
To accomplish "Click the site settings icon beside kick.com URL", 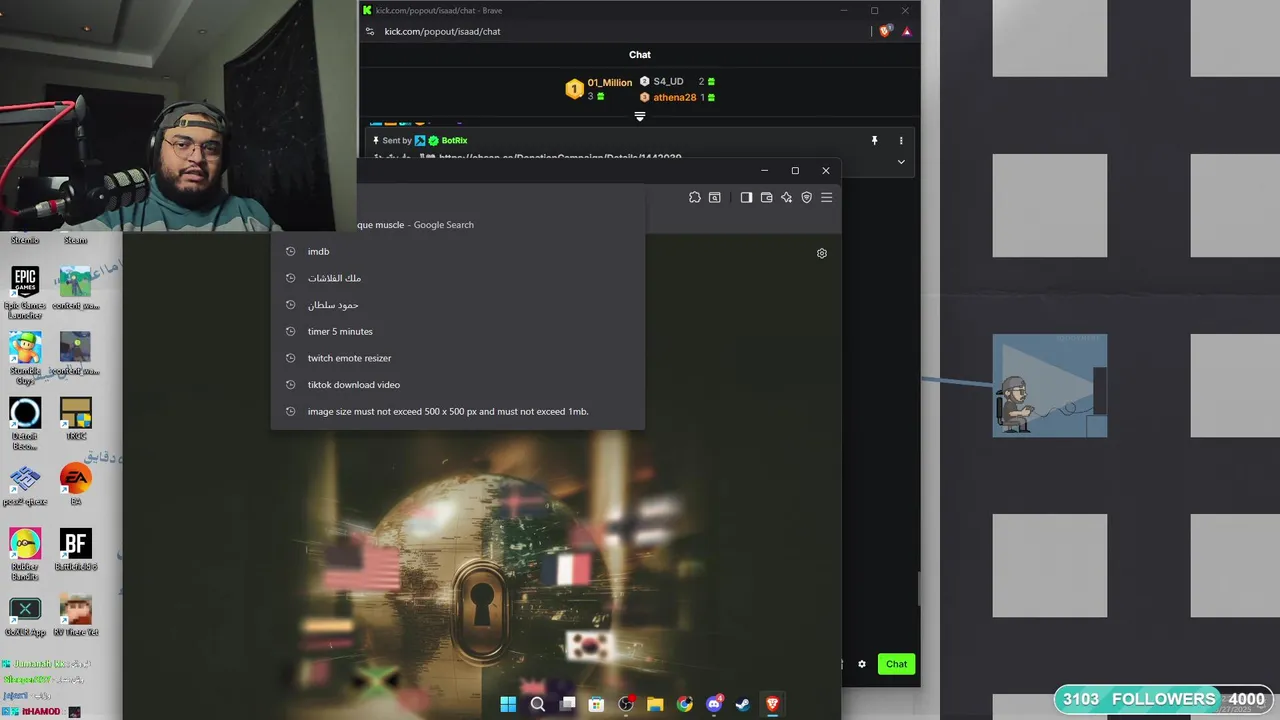I will [370, 31].
